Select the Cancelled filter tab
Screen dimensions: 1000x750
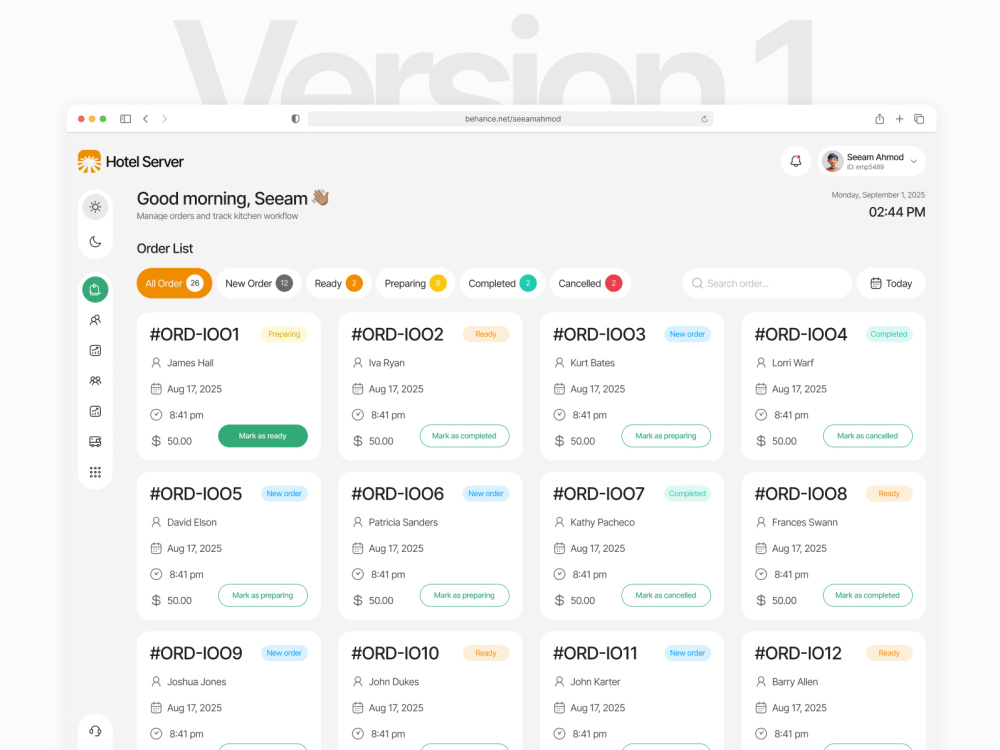(590, 283)
